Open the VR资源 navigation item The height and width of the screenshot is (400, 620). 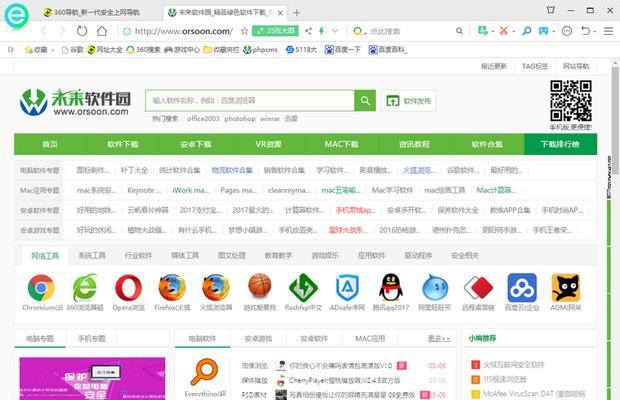tap(268, 144)
